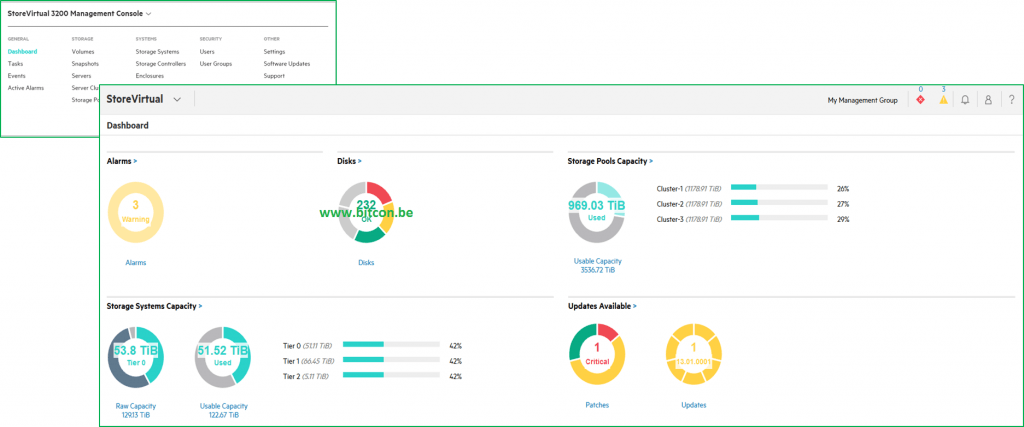Click the Cluster-2 capacity progress bar
The width and height of the screenshot is (1024, 427).
780,202
